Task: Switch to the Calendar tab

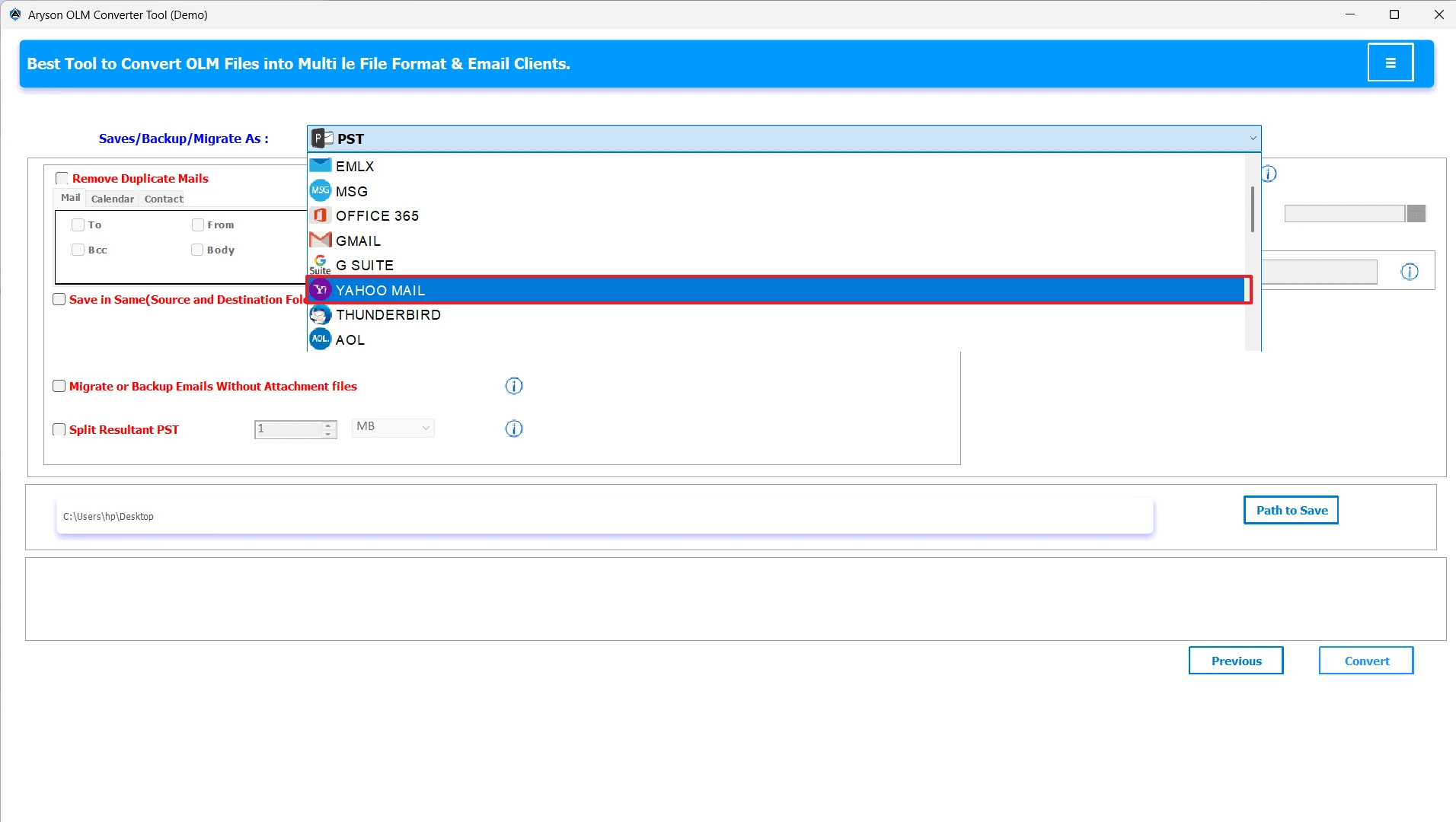Action: [x=112, y=199]
